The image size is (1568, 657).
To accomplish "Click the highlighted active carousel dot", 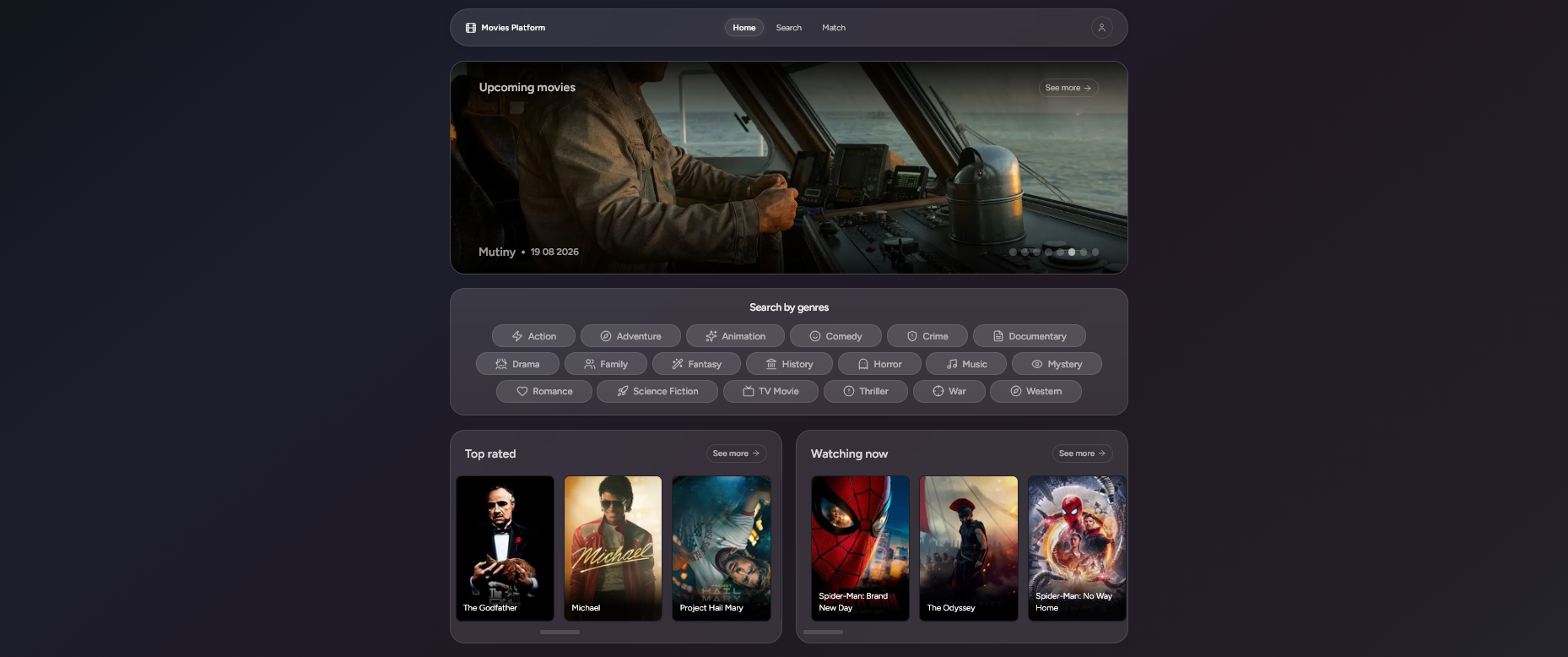I will [x=1072, y=252].
